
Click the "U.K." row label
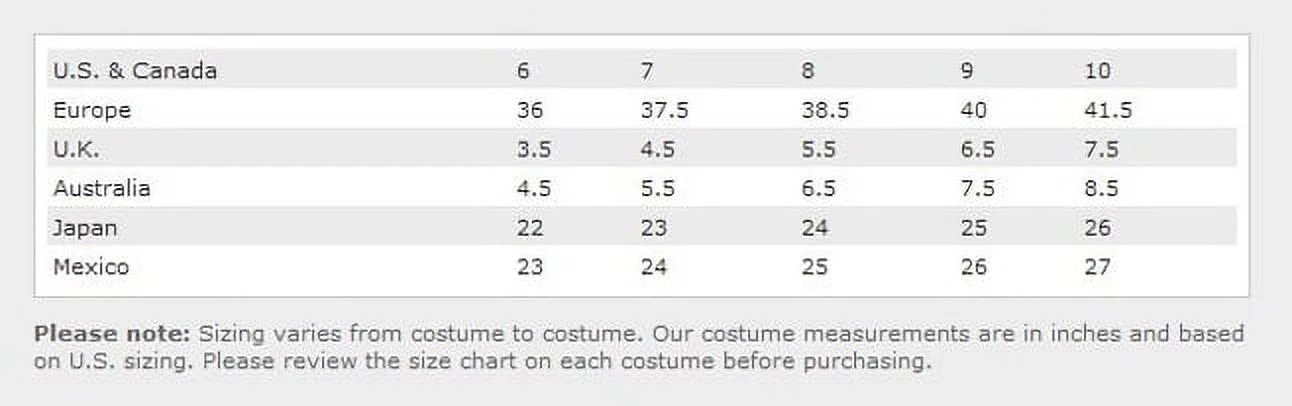(76, 150)
